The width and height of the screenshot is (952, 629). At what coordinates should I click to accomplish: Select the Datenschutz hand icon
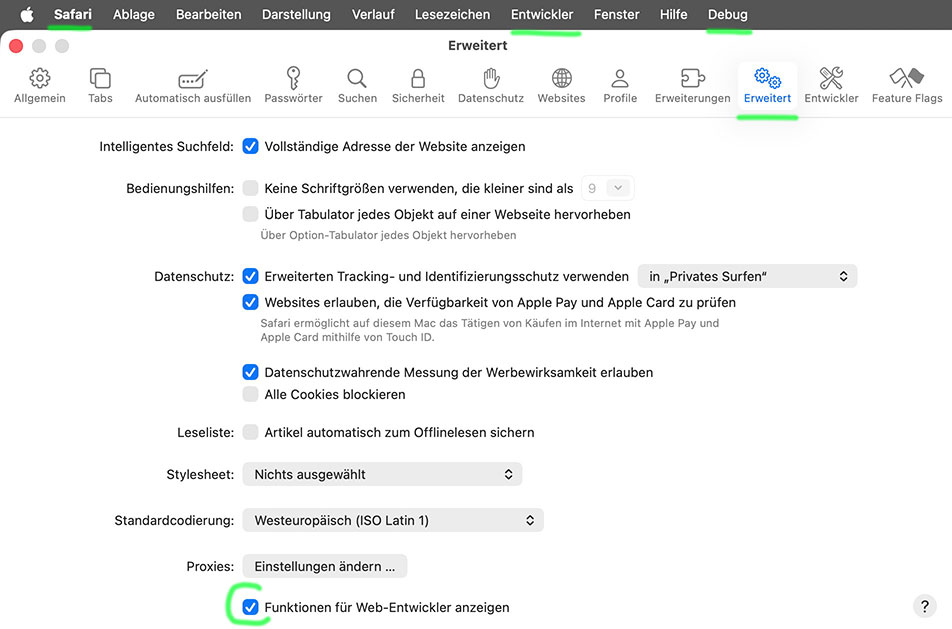coord(491,85)
